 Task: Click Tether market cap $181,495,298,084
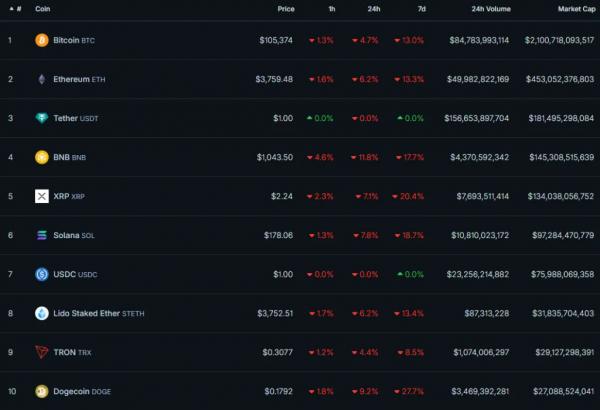point(561,118)
